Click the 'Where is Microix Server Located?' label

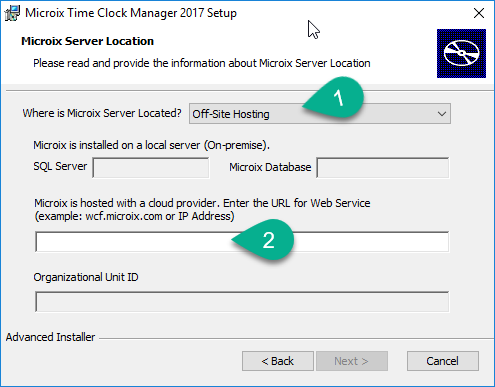pos(102,113)
